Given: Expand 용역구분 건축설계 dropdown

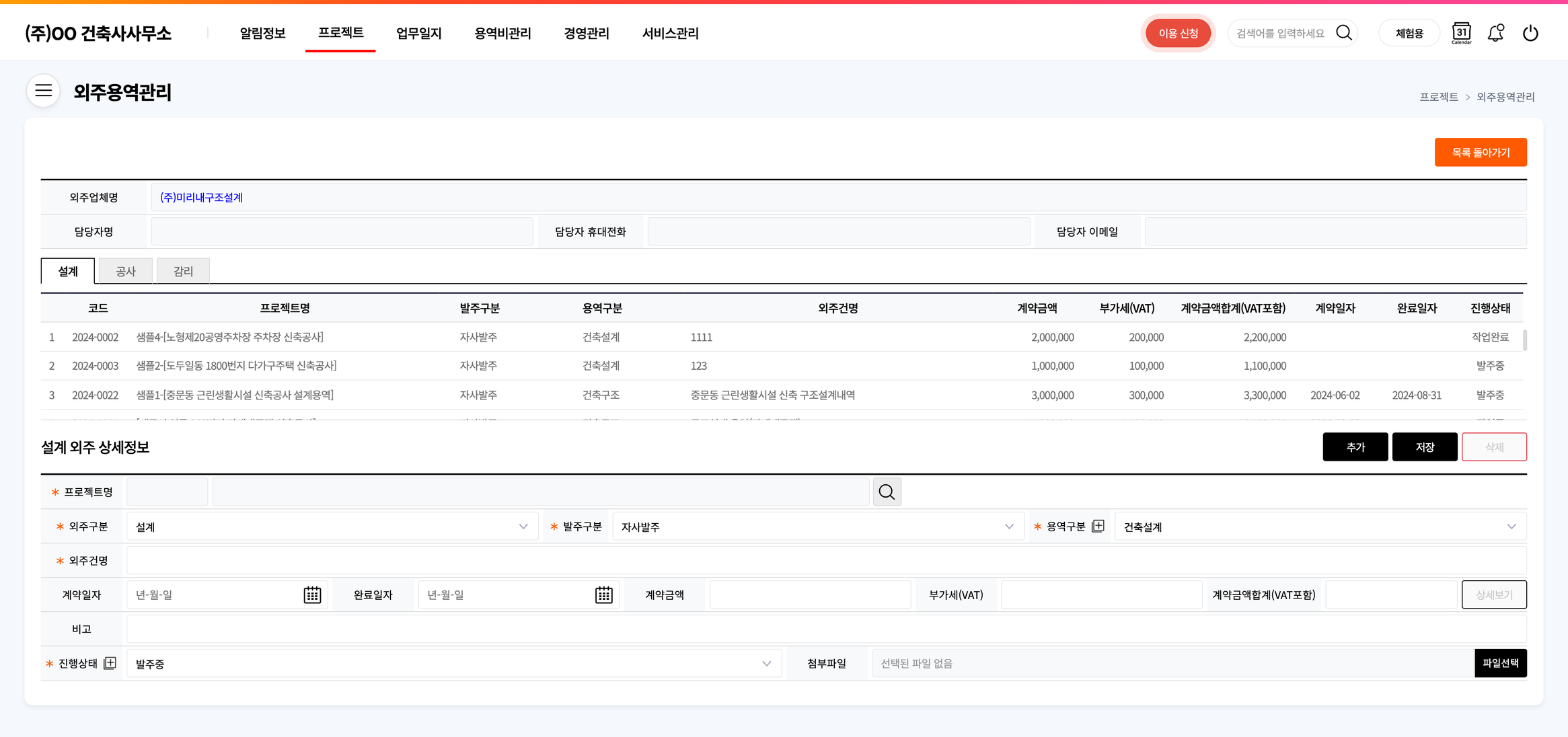Looking at the screenshot, I should tap(1320, 527).
